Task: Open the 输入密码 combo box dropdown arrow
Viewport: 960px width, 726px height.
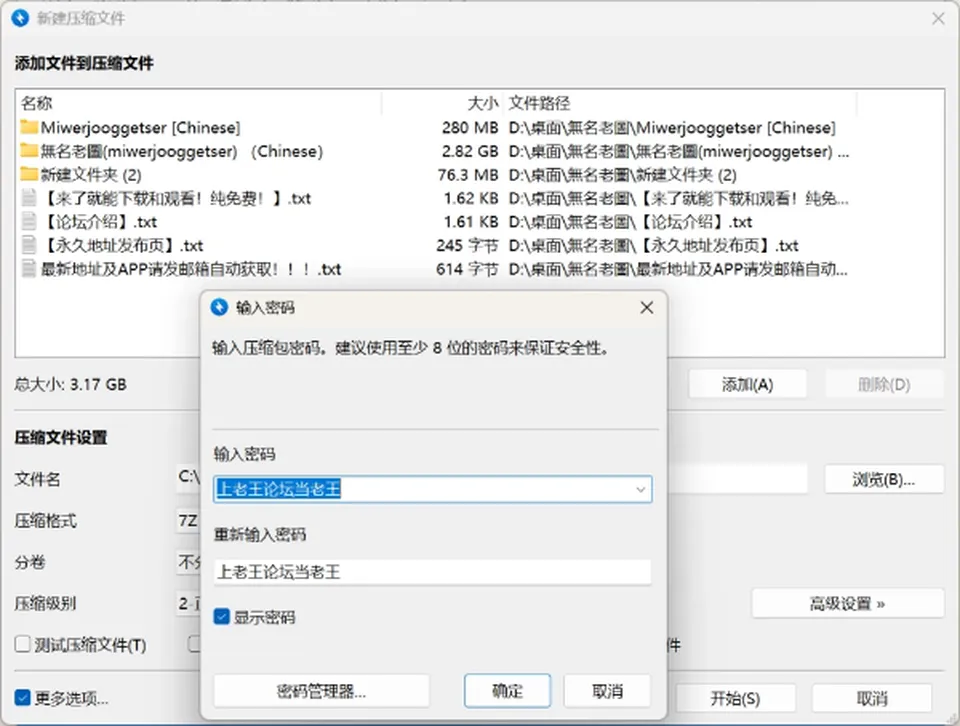Action: pyautogui.click(x=640, y=490)
